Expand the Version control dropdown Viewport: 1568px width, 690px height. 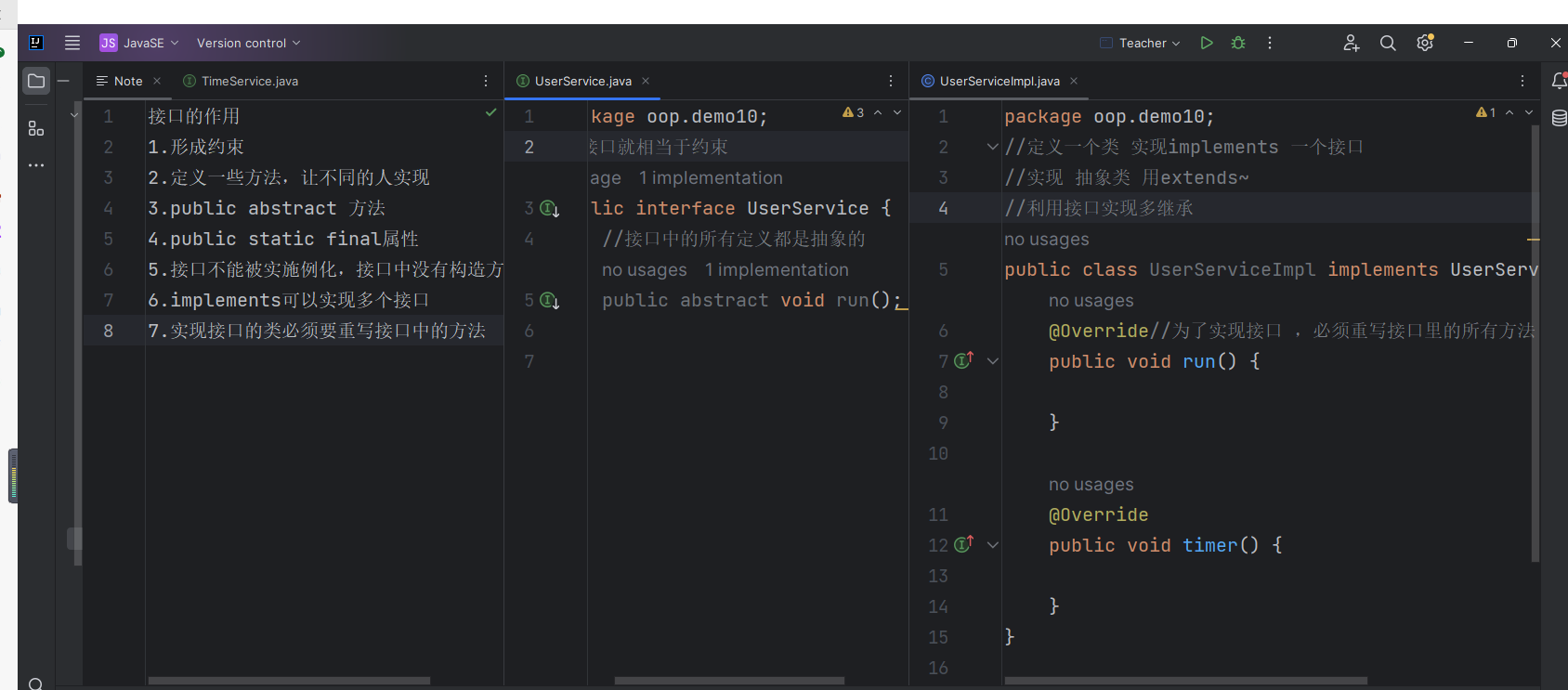pyautogui.click(x=248, y=43)
